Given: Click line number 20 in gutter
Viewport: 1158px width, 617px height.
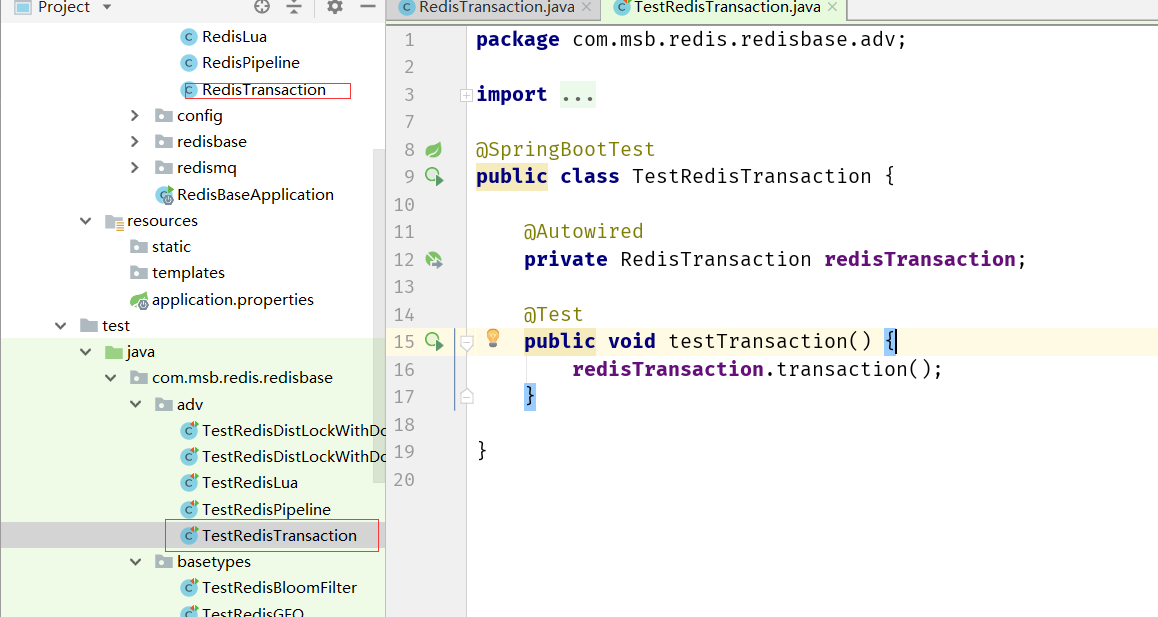Looking at the screenshot, I should click(x=404, y=480).
